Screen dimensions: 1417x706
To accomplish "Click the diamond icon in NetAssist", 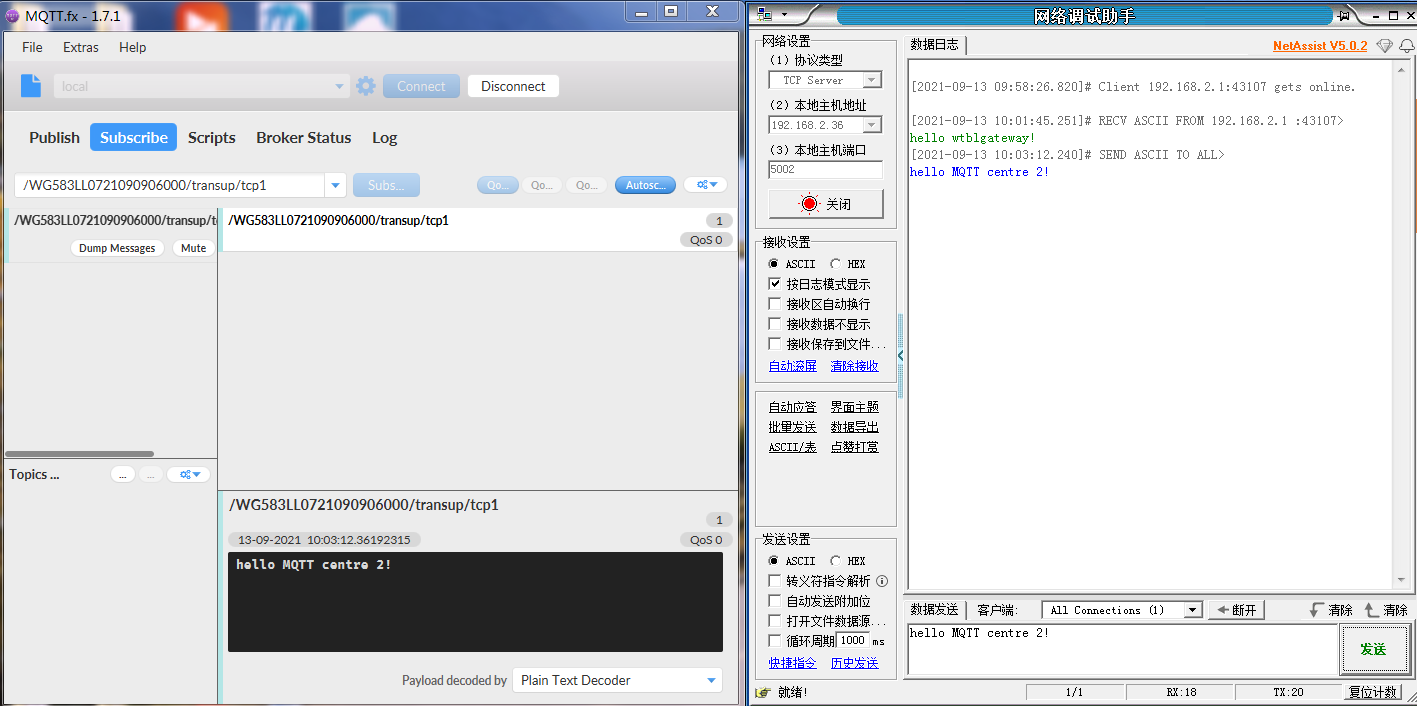I will pyautogui.click(x=1384, y=46).
